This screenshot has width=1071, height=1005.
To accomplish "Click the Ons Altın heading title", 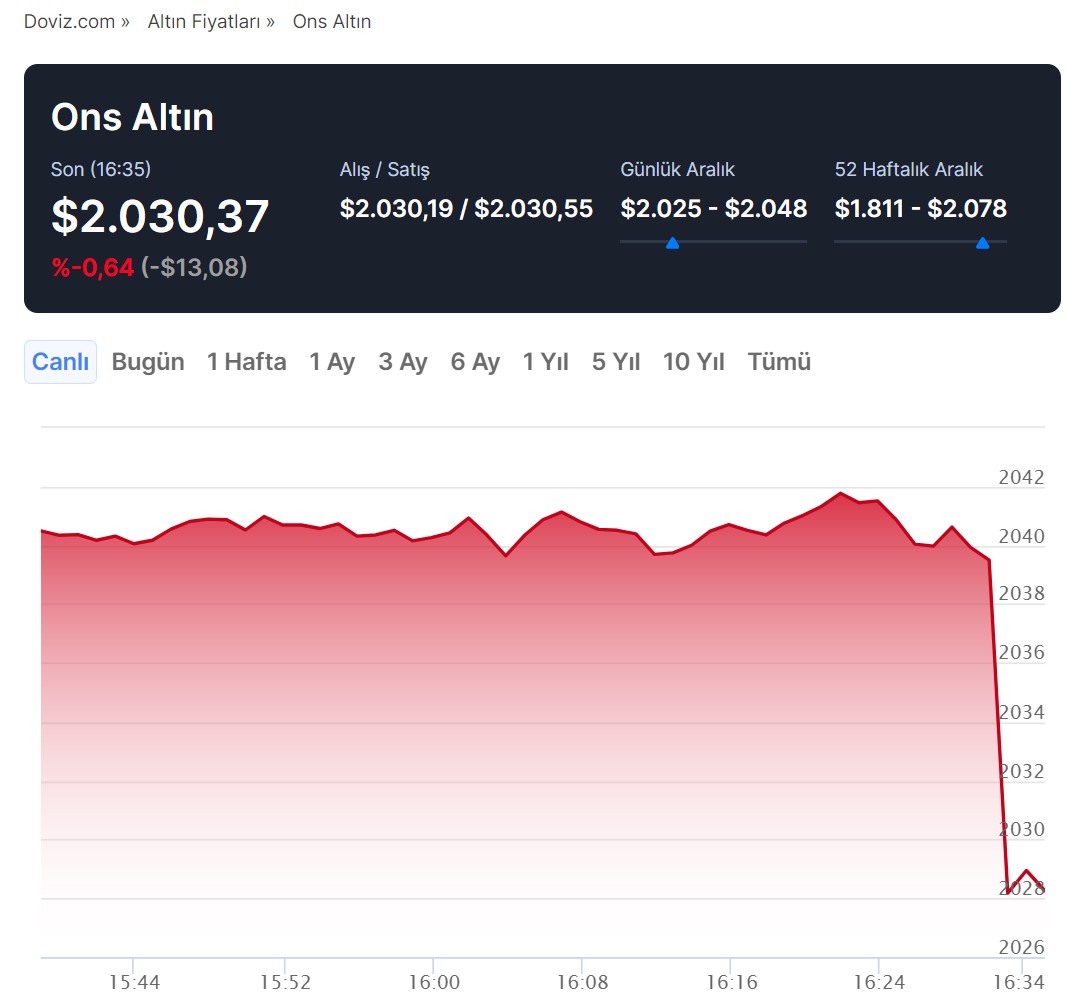I will pyautogui.click(x=132, y=117).
